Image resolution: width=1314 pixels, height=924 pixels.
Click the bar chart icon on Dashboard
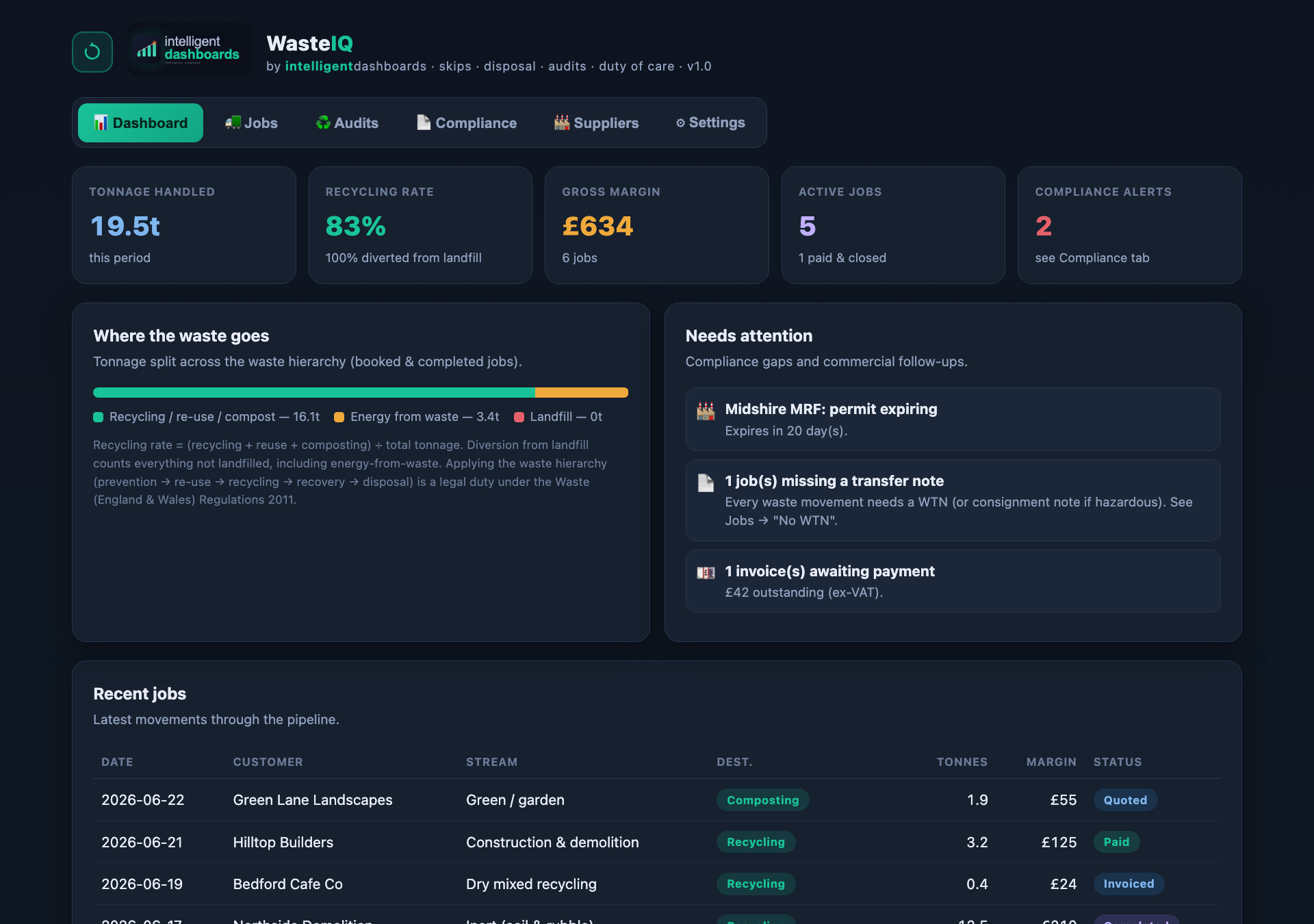pyautogui.click(x=101, y=123)
